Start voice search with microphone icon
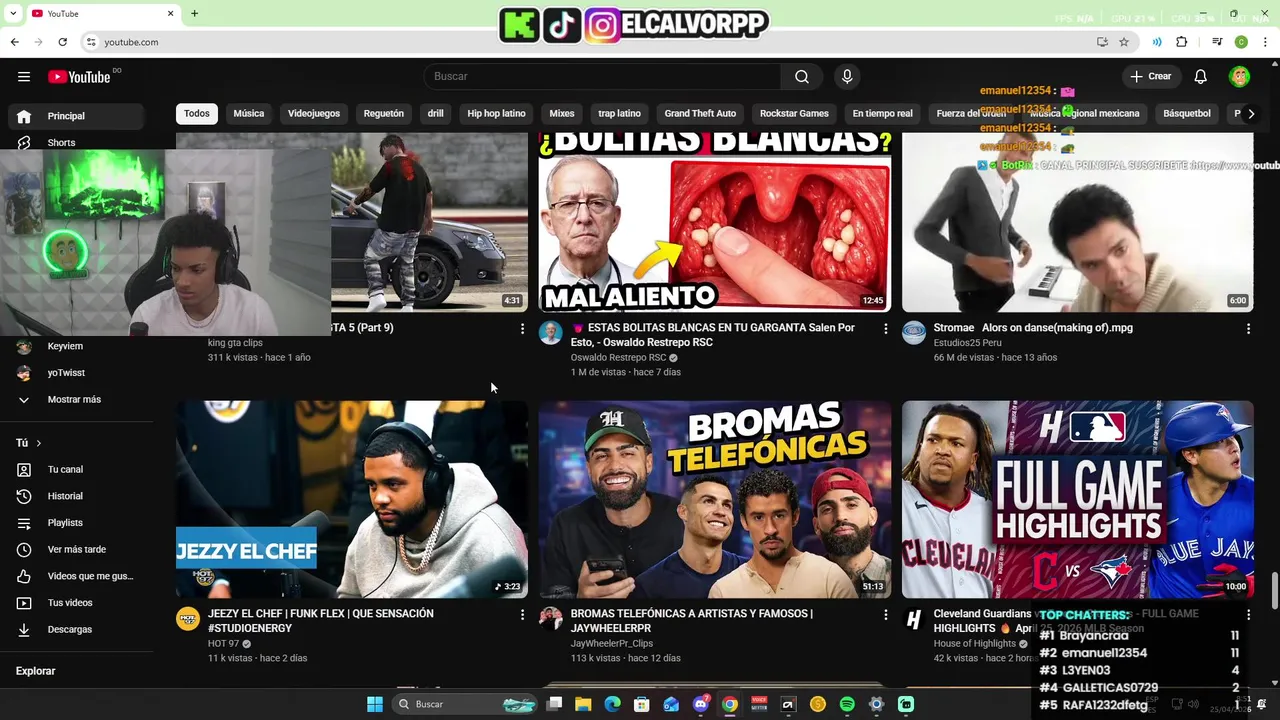This screenshot has width=1280, height=720. (x=847, y=77)
